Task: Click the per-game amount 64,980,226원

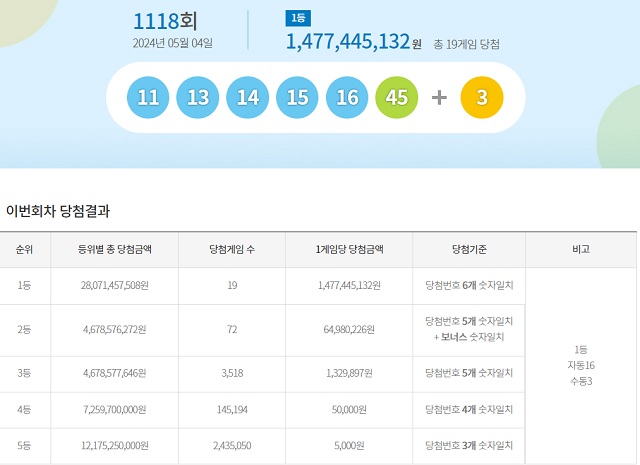Action: 349,329
